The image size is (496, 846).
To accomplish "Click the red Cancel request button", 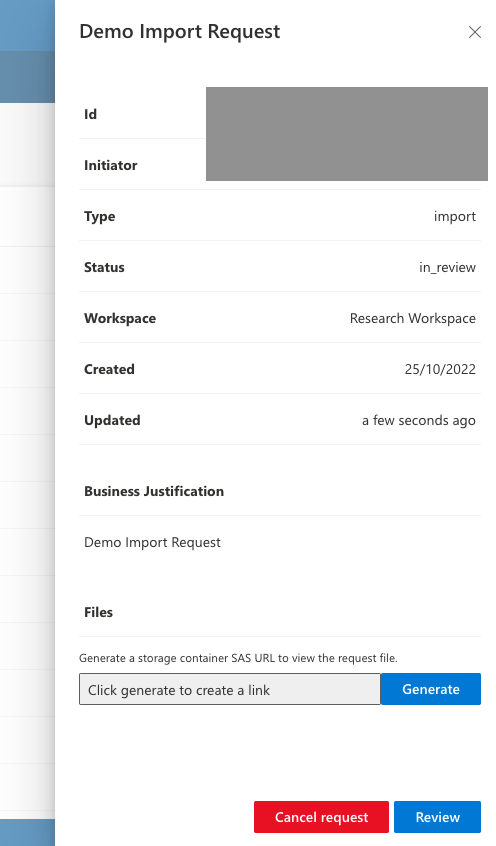I will point(321,817).
